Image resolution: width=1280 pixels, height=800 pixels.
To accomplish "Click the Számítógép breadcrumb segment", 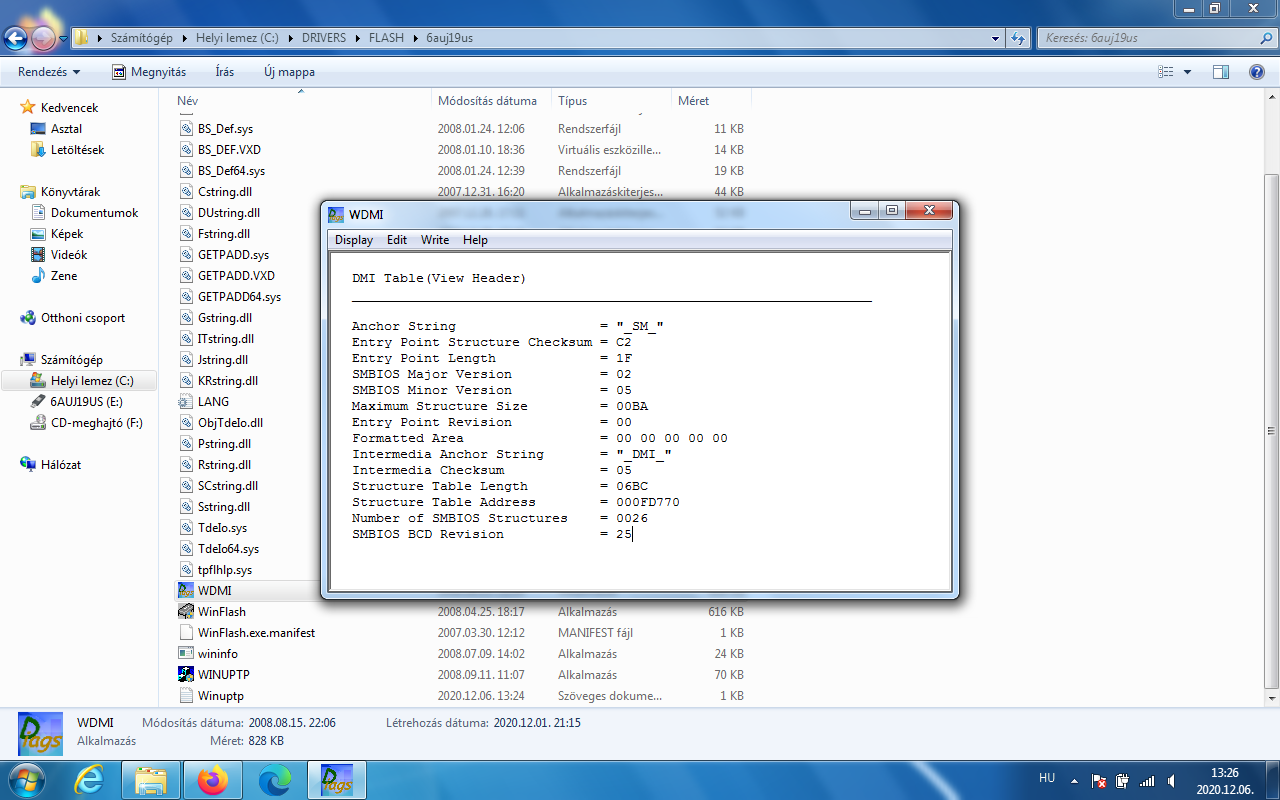I will [142, 38].
